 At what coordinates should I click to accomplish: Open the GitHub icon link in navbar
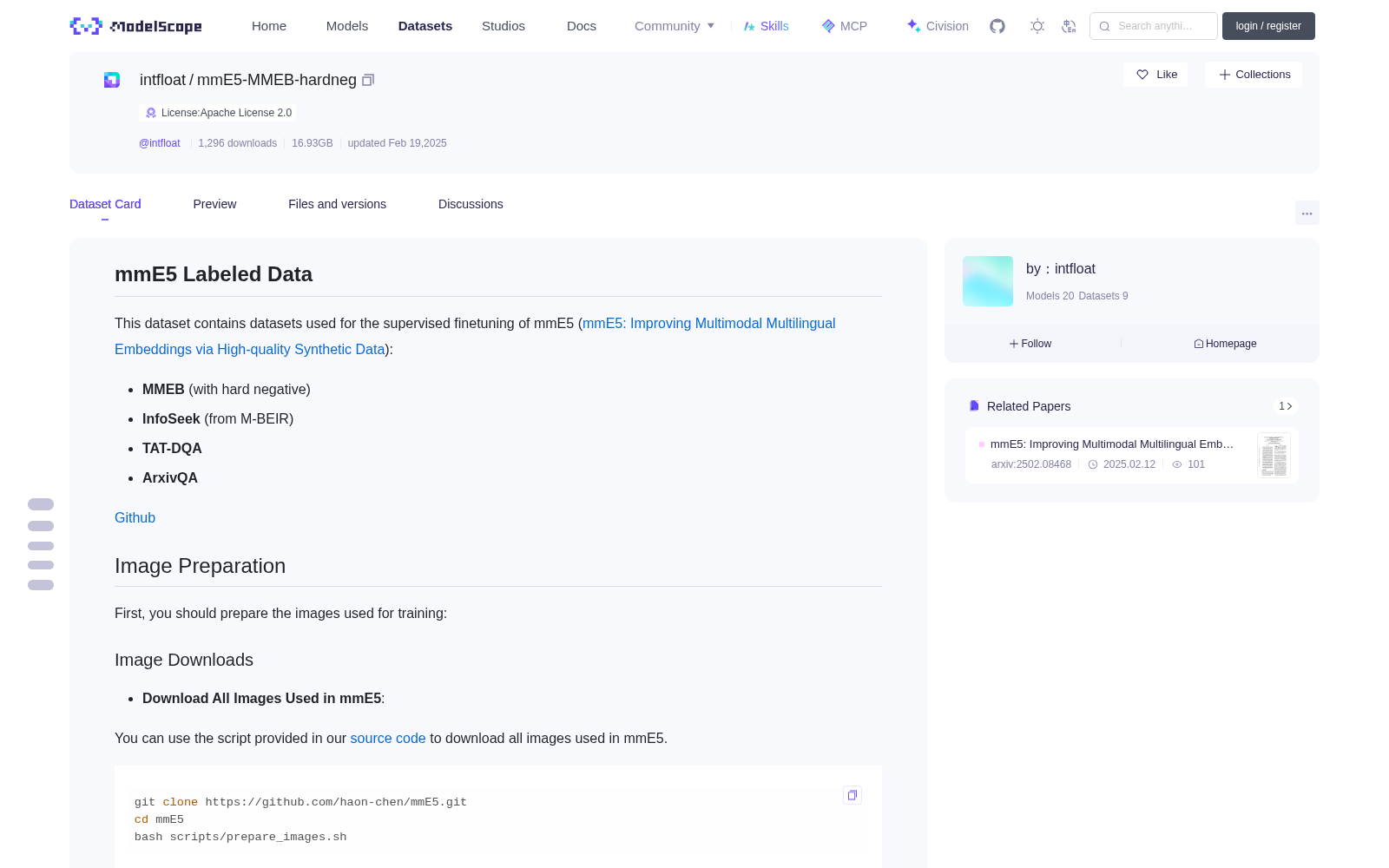coord(997,26)
